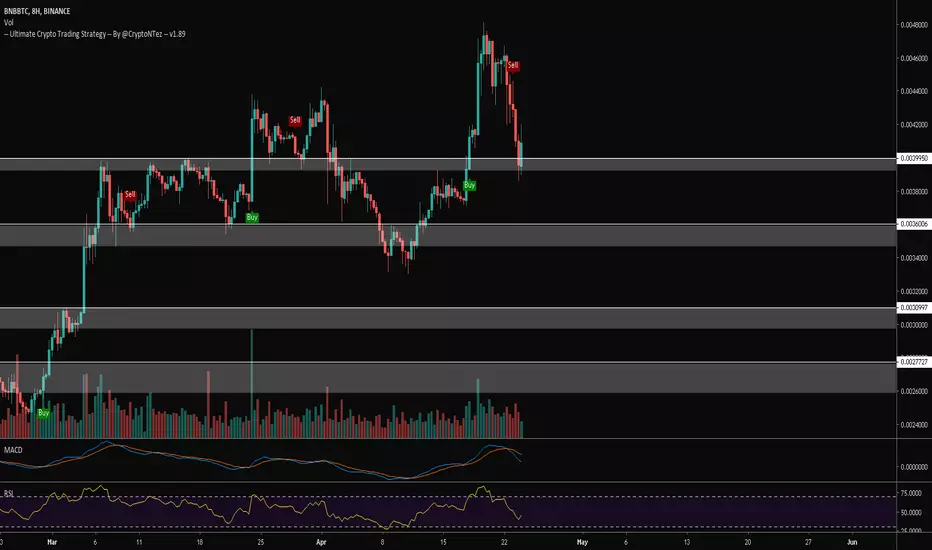Click the Apr label on the time axis
Screen dimensions: 932x550
322,542
